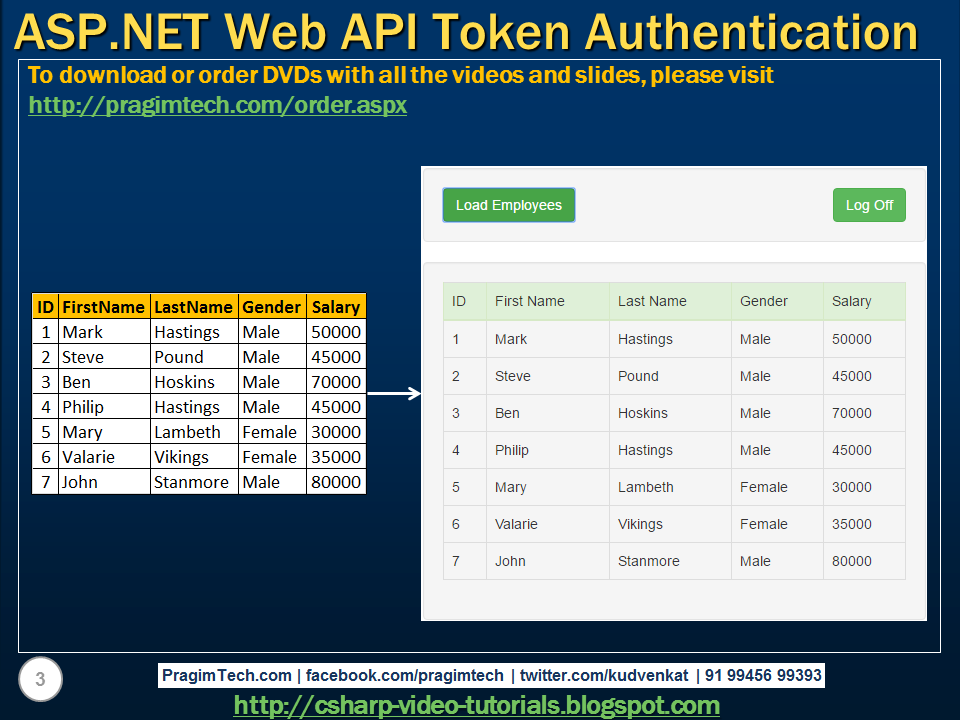Click PragimTech.com in the footer bar

coord(227,675)
